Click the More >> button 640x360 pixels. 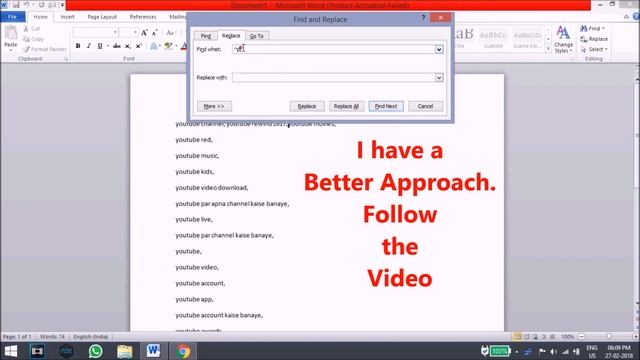(x=214, y=106)
